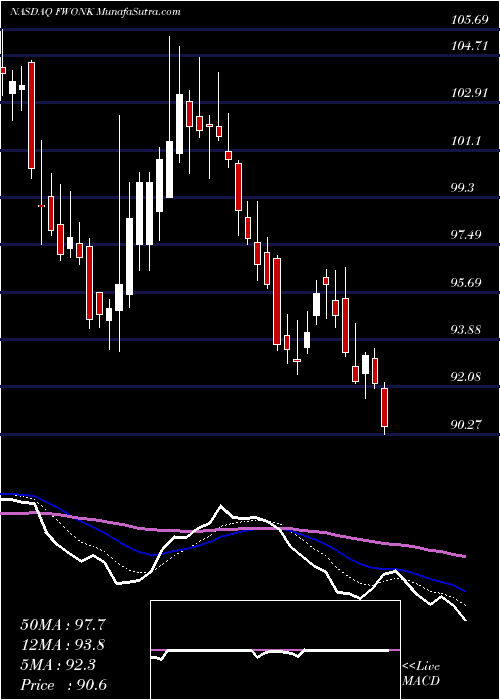Open the MACD inset chart panel
Image resolution: width=500 pixels, height=700 pixels.
275,650
